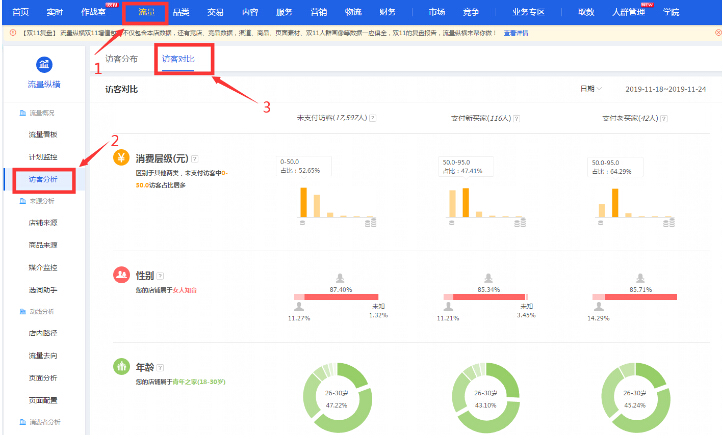Click the red 性别 people icon
The image size is (723, 441).
pyautogui.click(x=121, y=273)
